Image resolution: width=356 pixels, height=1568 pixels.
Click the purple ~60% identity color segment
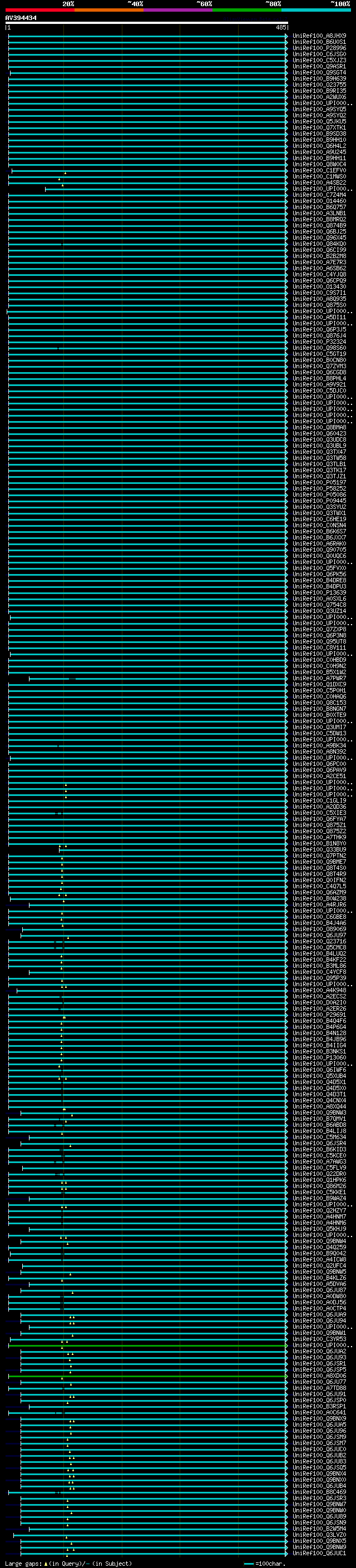(x=179, y=10)
